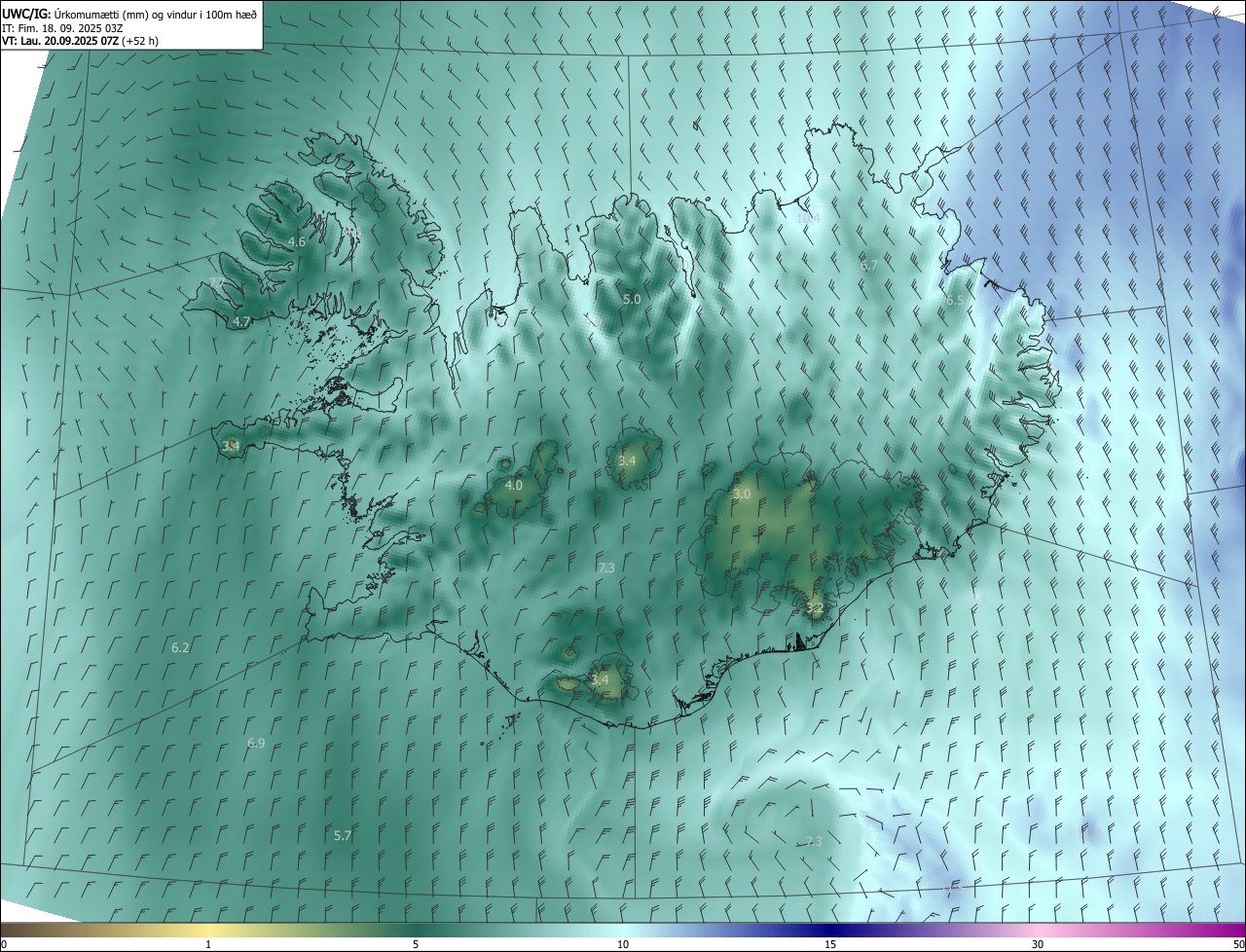
Task: Click the 'UWC/IG: Úrkomumætti (mm)' map title
Action: [x=129, y=14]
